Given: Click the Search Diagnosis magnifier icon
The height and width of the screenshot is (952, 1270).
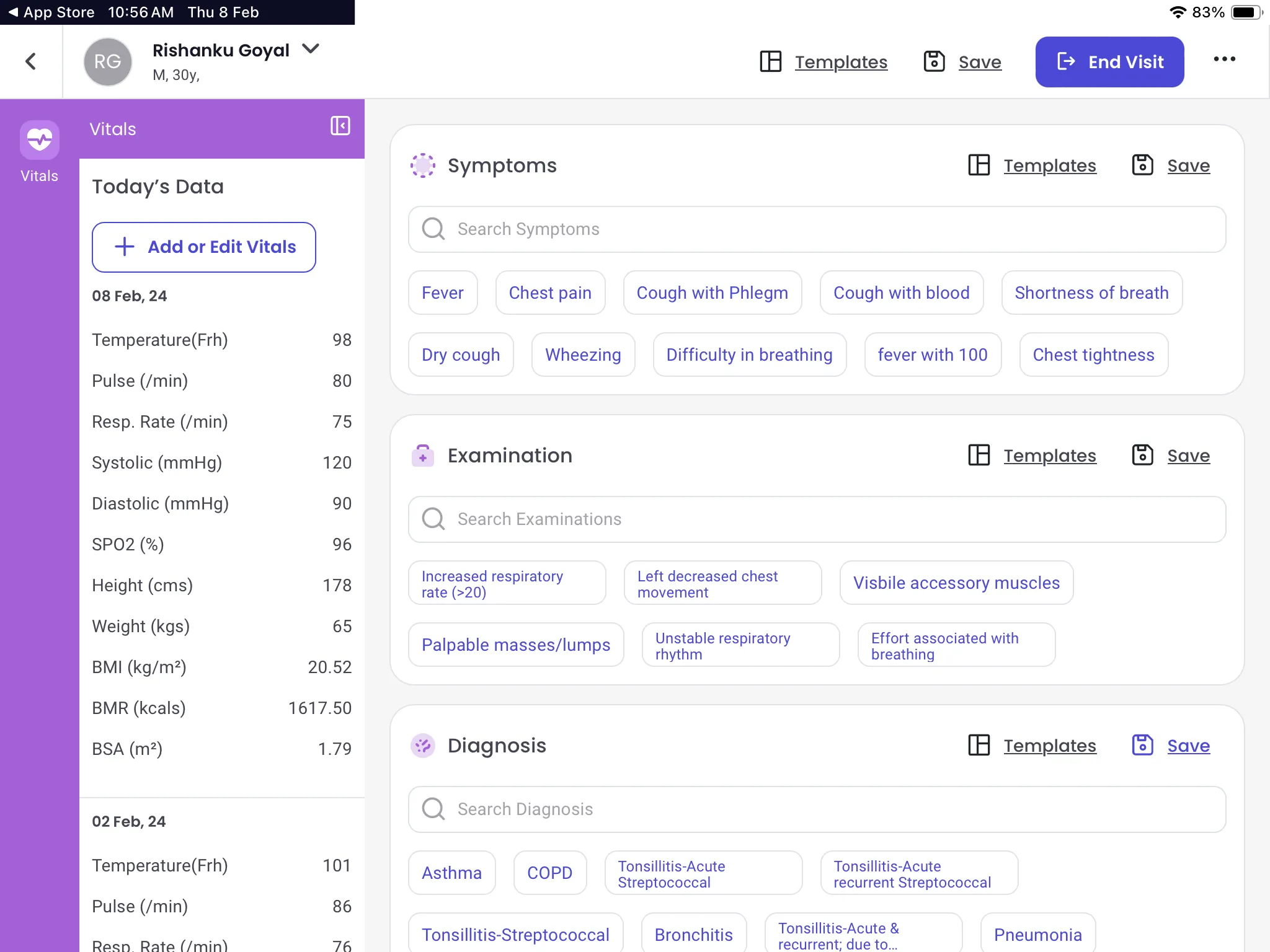Looking at the screenshot, I should (x=433, y=809).
